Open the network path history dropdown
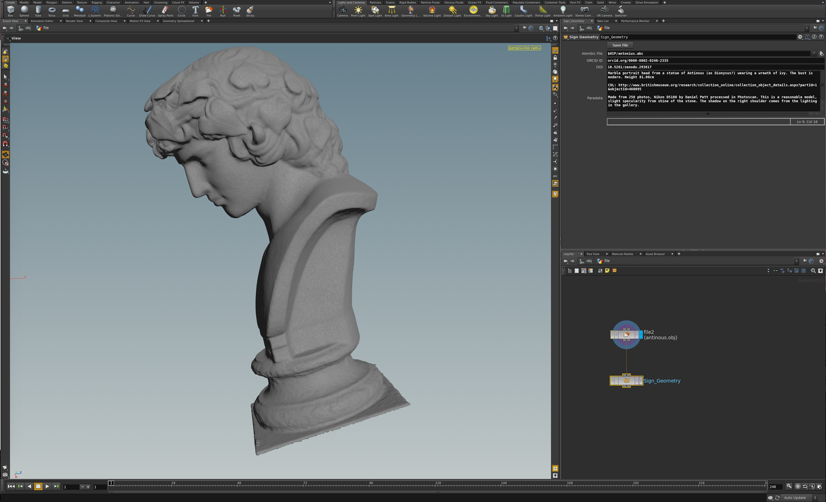Viewport: 826px width, 502px height. click(796, 261)
